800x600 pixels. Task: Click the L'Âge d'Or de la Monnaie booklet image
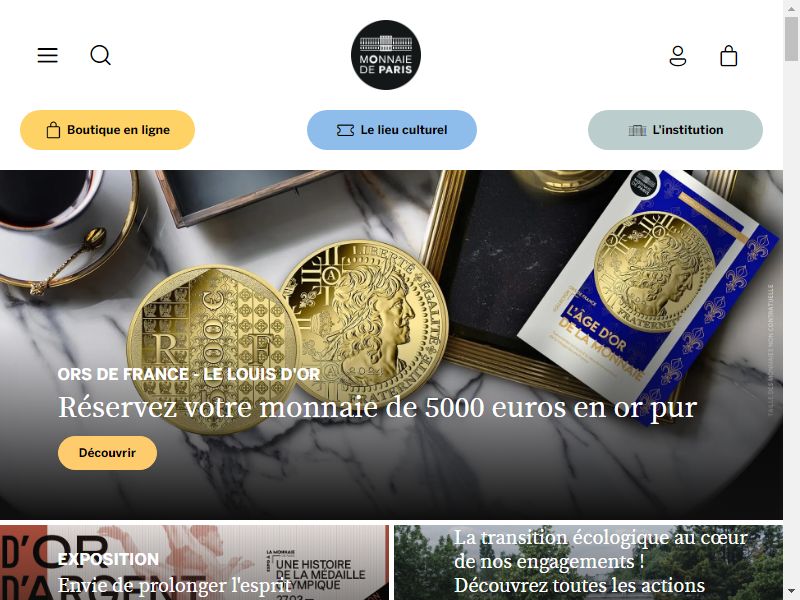(648, 296)
